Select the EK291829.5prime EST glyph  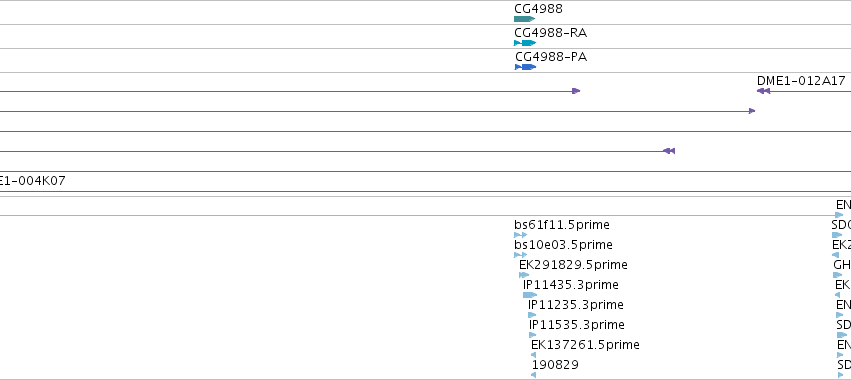pos(524,275)
